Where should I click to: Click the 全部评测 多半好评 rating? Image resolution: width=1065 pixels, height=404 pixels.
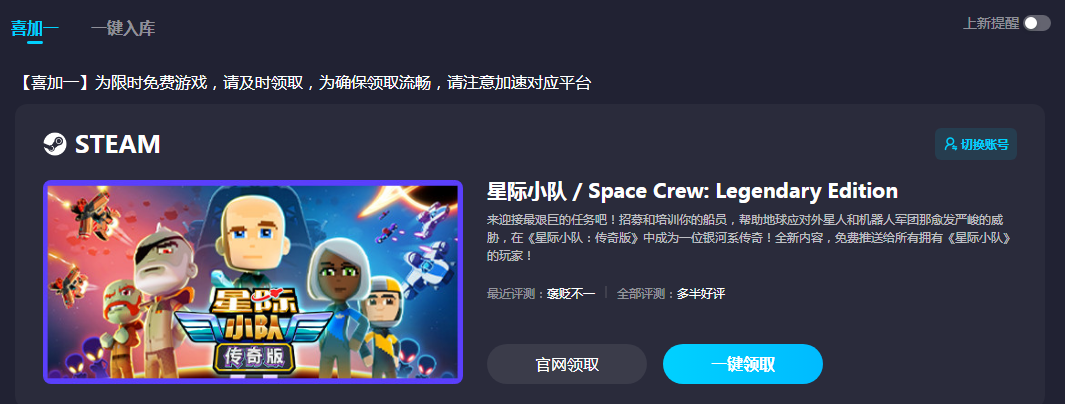[x=671, y=294]
